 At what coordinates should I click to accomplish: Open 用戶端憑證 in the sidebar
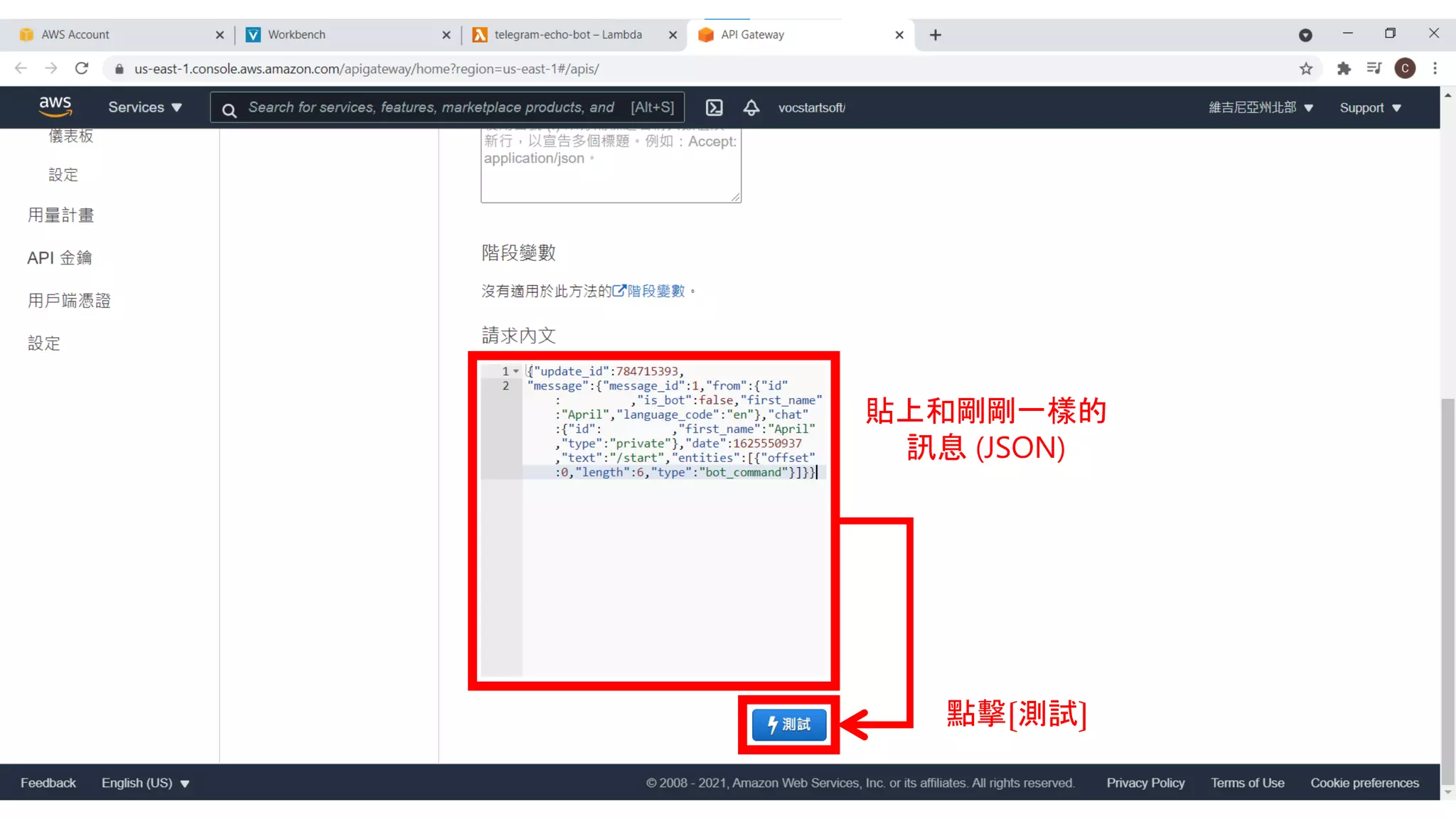click(69, 300)
